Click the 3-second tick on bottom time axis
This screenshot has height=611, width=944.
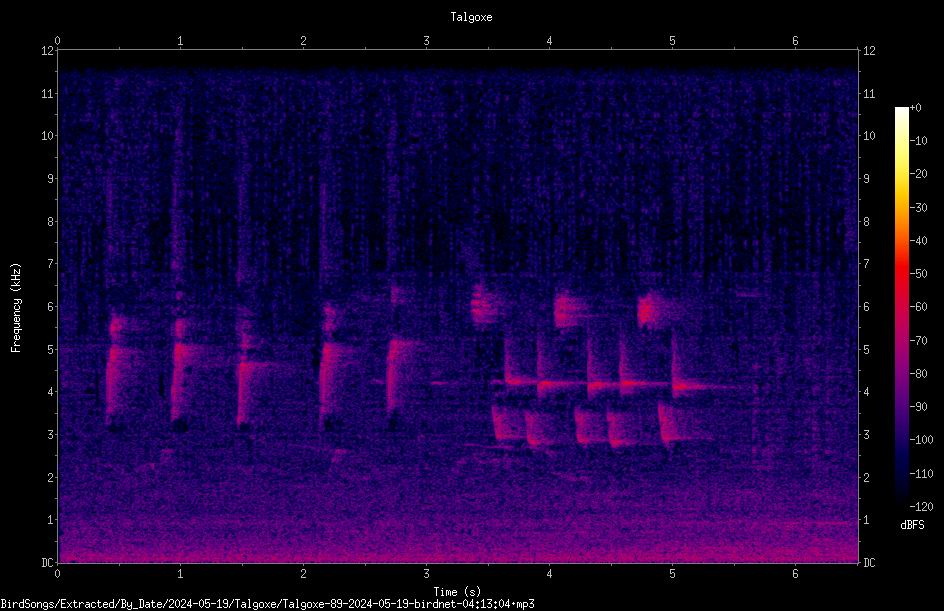[426, 574]
